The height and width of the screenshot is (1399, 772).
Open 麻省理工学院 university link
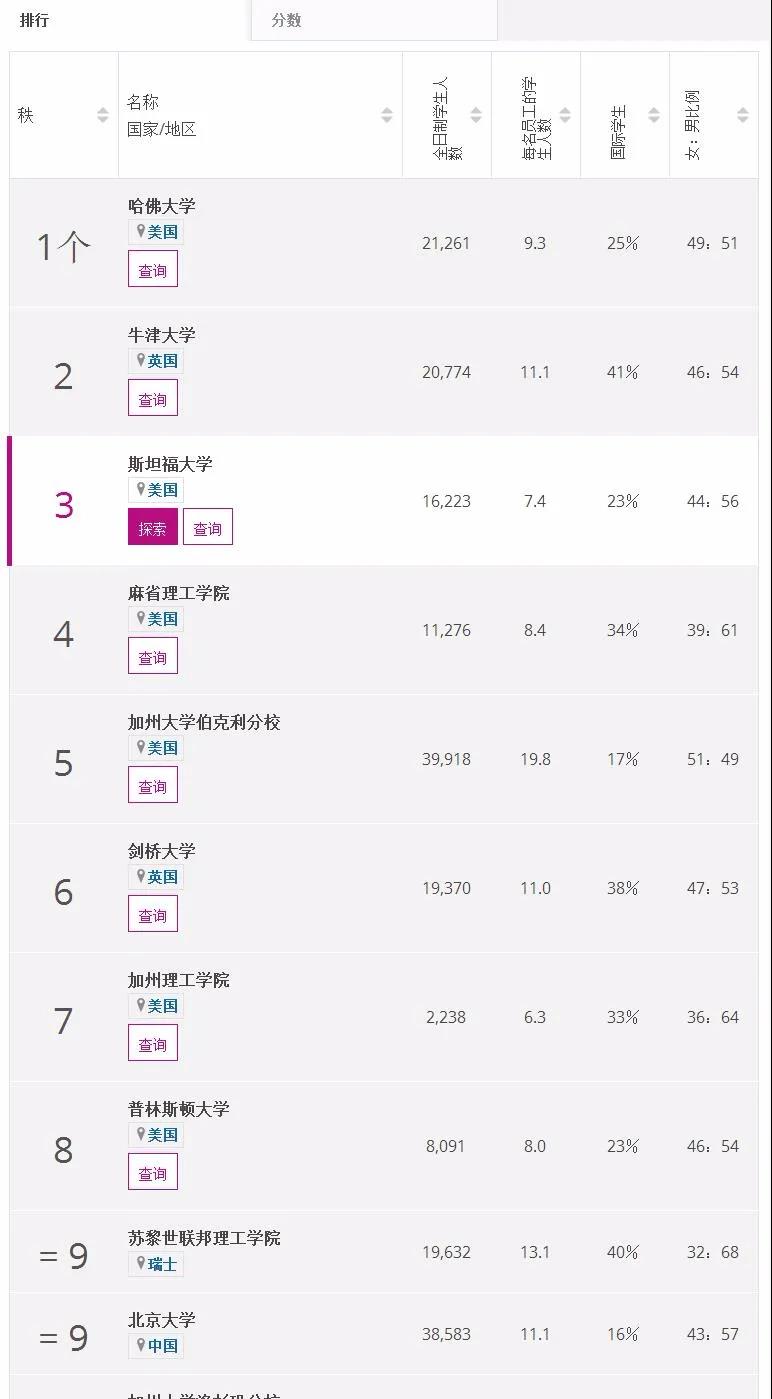tap(179, 593)
